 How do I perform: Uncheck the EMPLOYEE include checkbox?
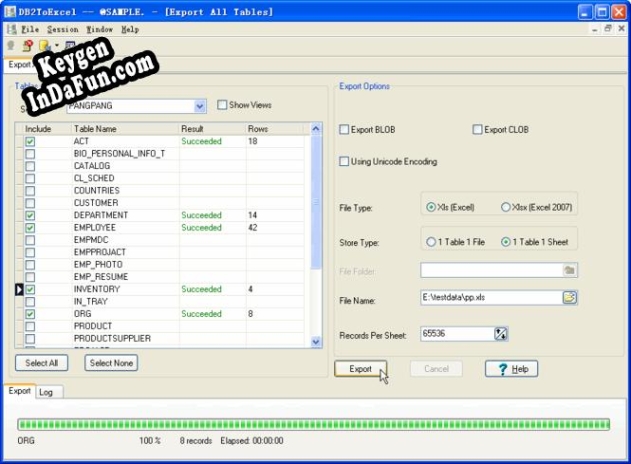pos(30,228)
